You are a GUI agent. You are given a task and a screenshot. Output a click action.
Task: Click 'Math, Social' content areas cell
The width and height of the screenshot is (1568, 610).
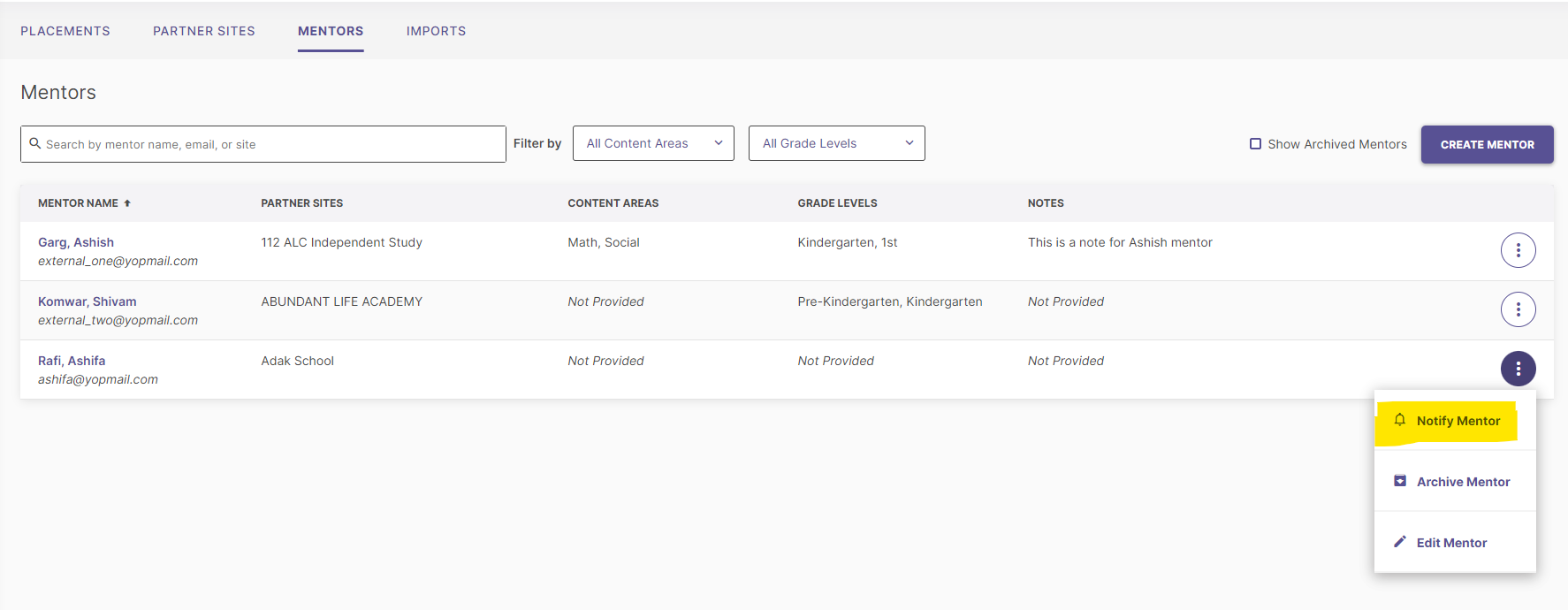604,242
